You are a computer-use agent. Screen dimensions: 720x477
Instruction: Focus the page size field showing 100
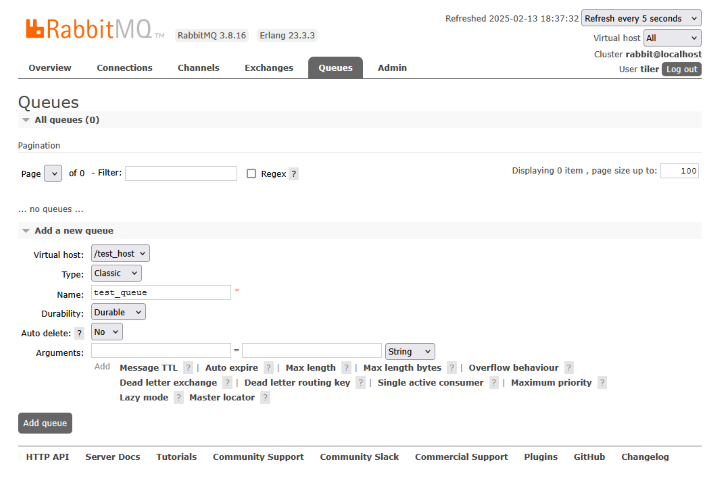click(680, 171)
